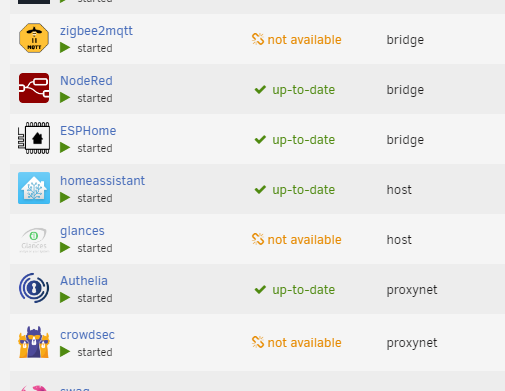
Task: Click the glances eye icon
Action: click(34, 240)
